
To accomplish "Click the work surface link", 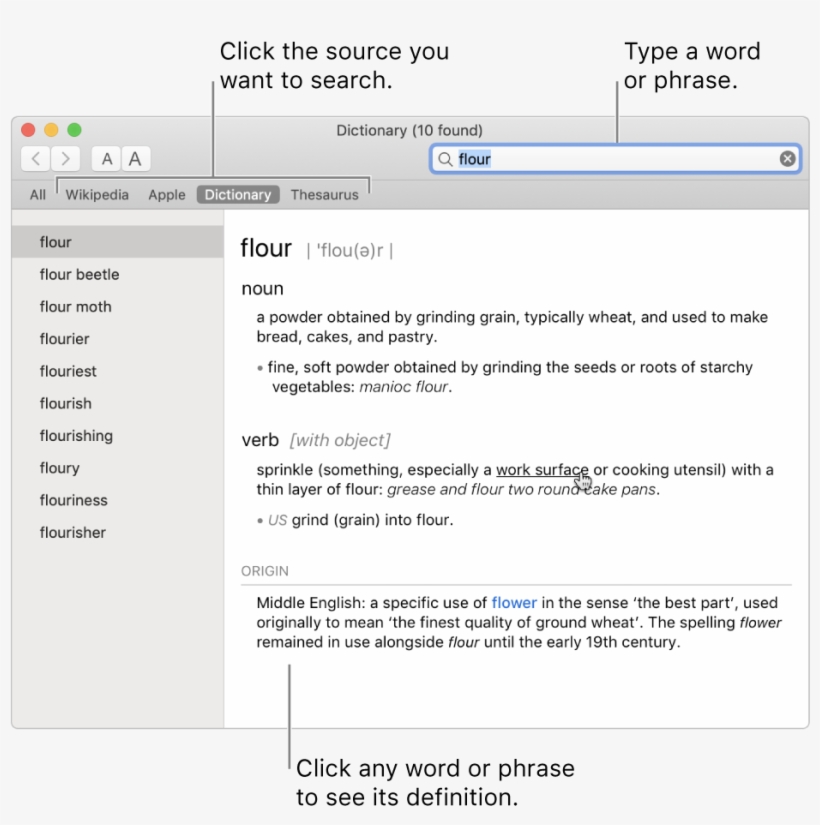I will 542,469.
